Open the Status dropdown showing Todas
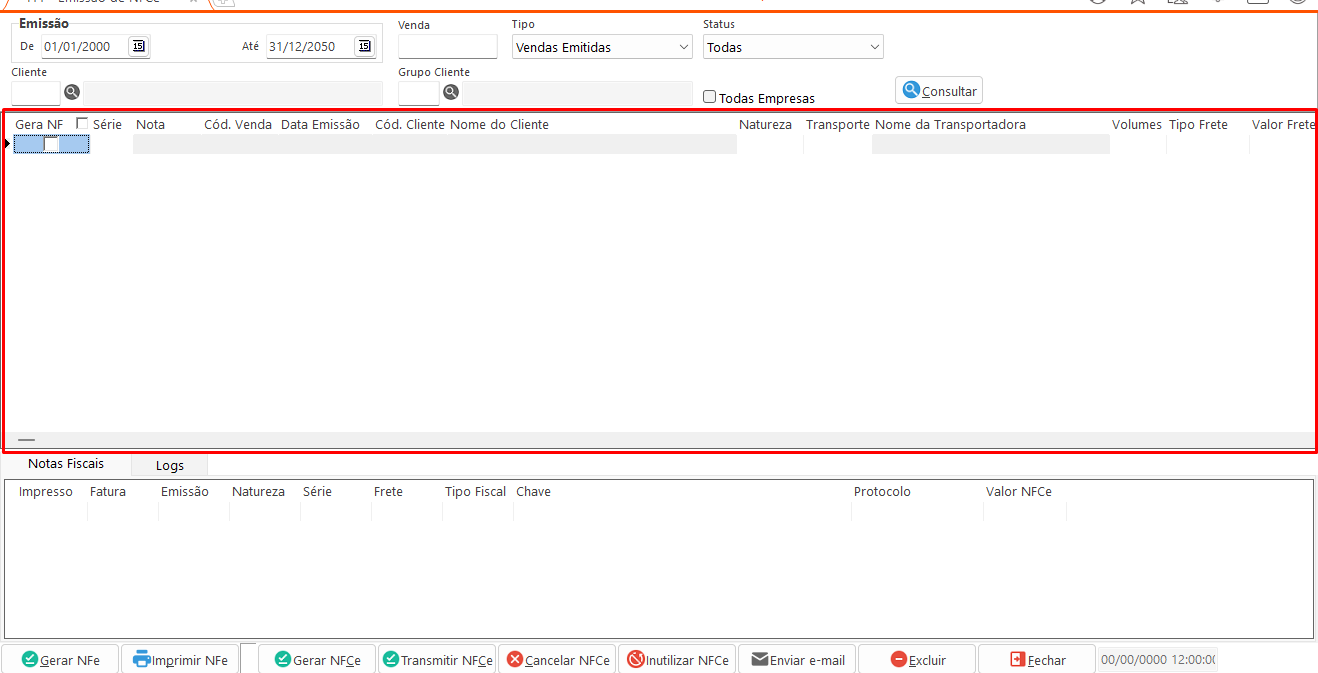Image resolution: width=1318 pixels, height=673 pixels. pos(793,47)
